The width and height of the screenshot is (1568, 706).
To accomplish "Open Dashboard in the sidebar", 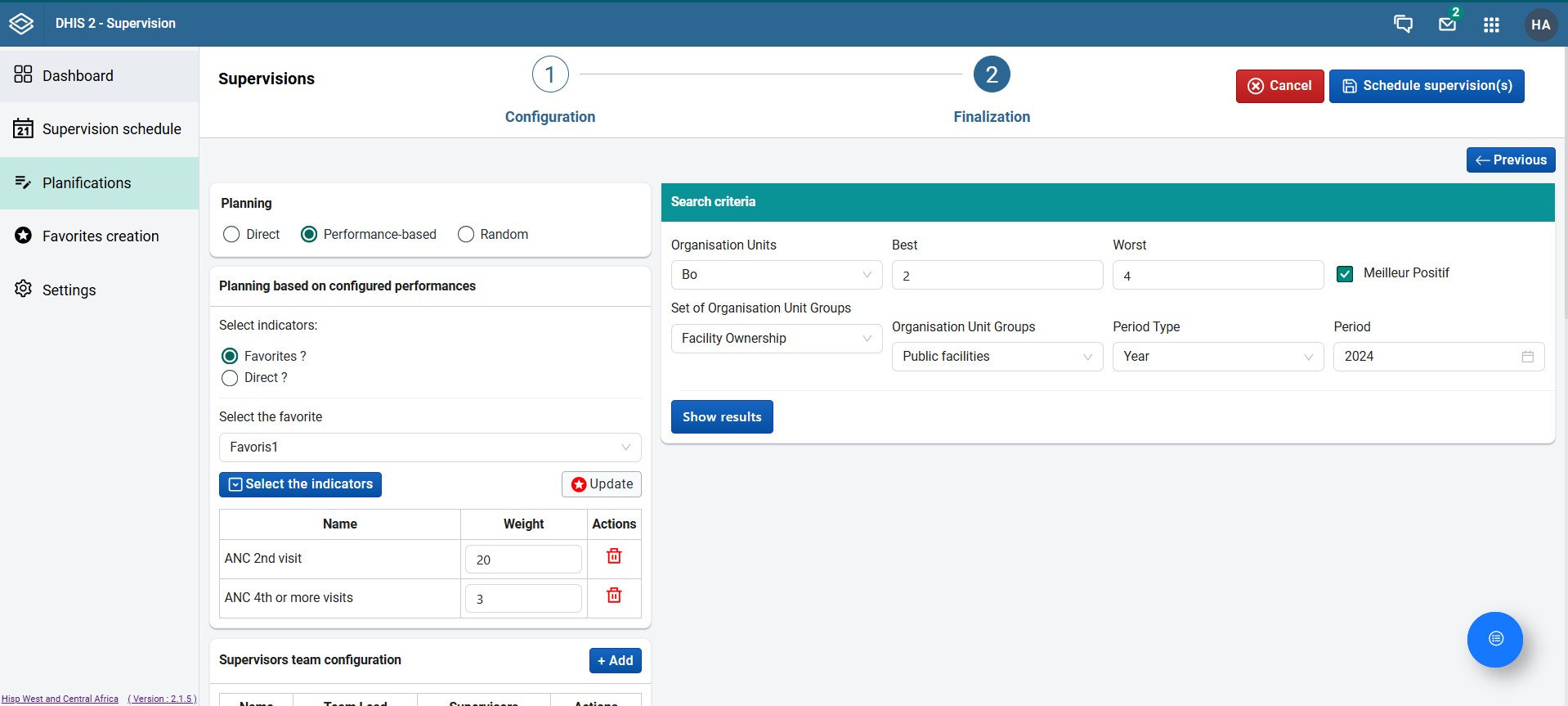I will coord(99,76).
